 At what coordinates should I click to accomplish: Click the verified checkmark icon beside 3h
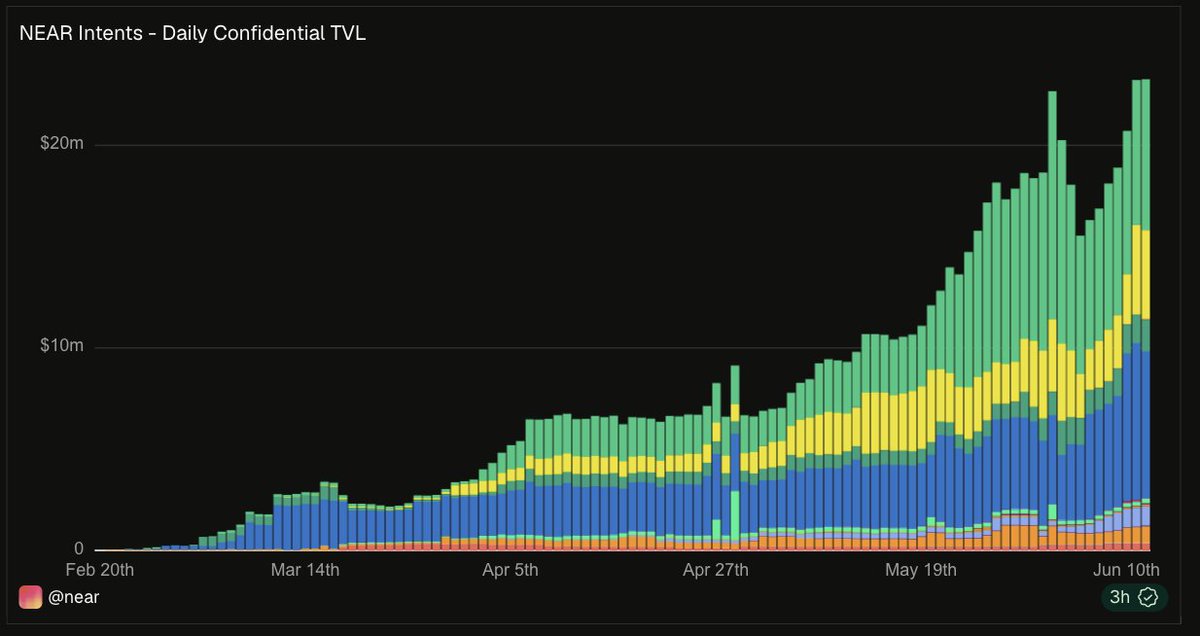1148,597
